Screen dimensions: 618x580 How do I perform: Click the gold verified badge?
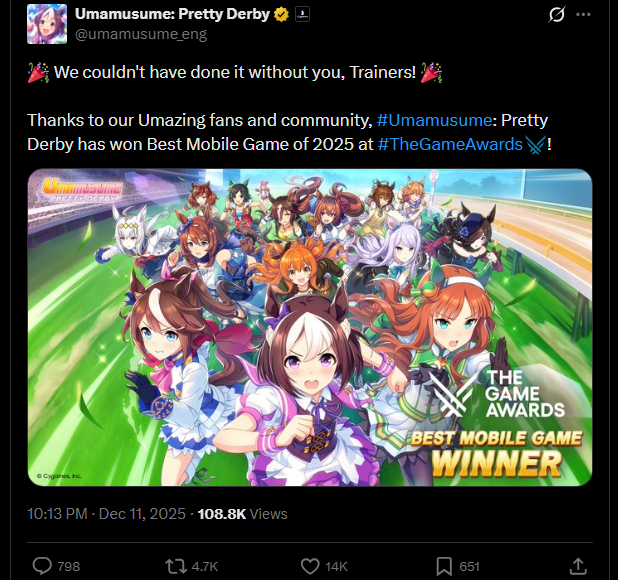click(281, 15)
